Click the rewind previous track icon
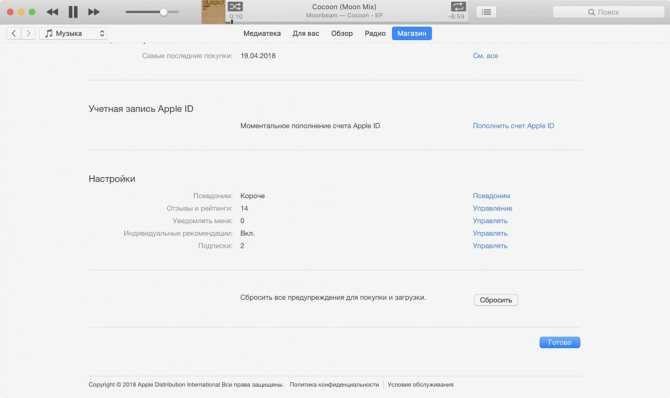This screenshot has width=670, height=398. click(x=52, y=12)
